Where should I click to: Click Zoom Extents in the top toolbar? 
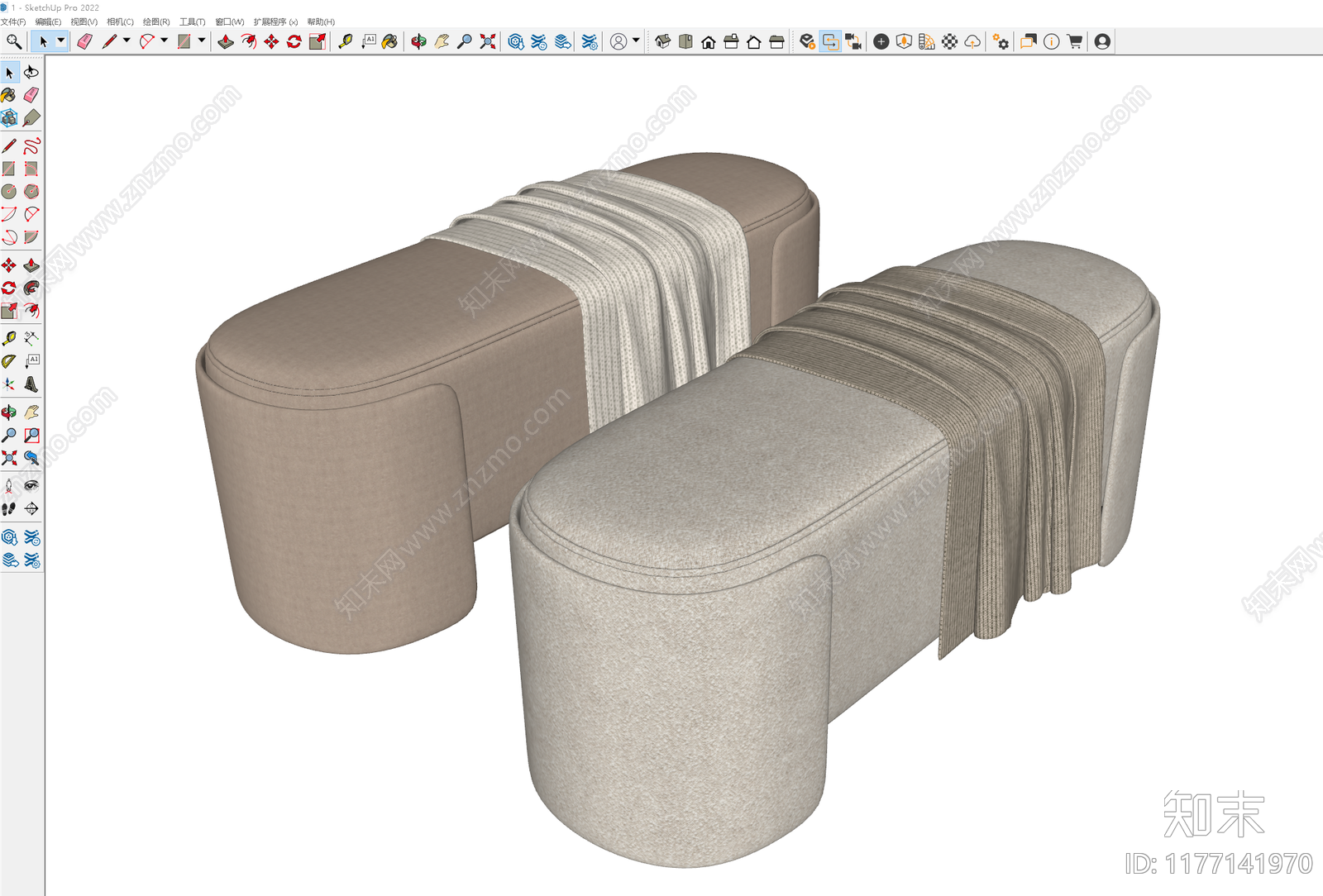point(488,41)
